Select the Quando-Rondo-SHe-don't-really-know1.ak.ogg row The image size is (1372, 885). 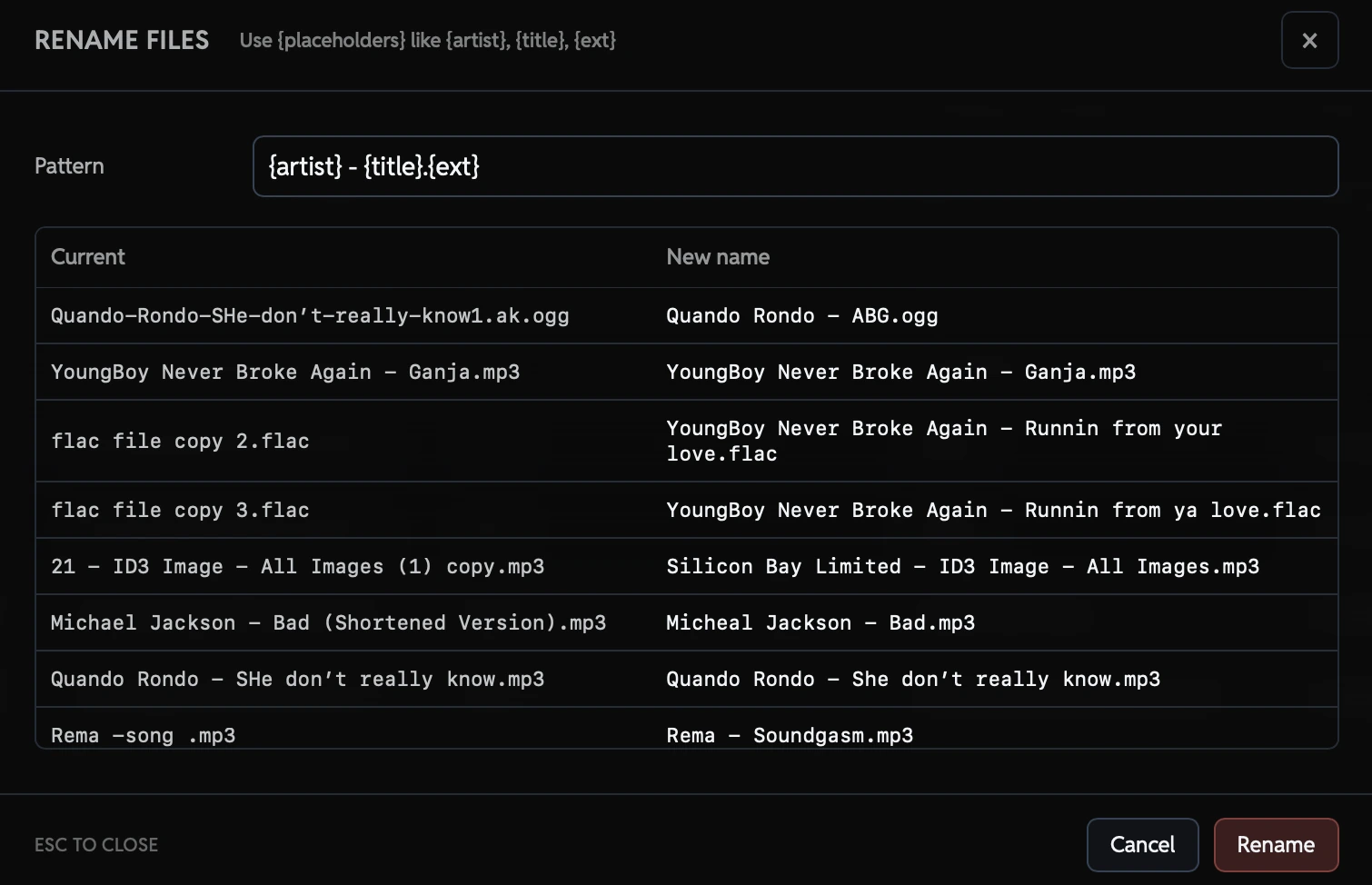click(x=309, y=315)
